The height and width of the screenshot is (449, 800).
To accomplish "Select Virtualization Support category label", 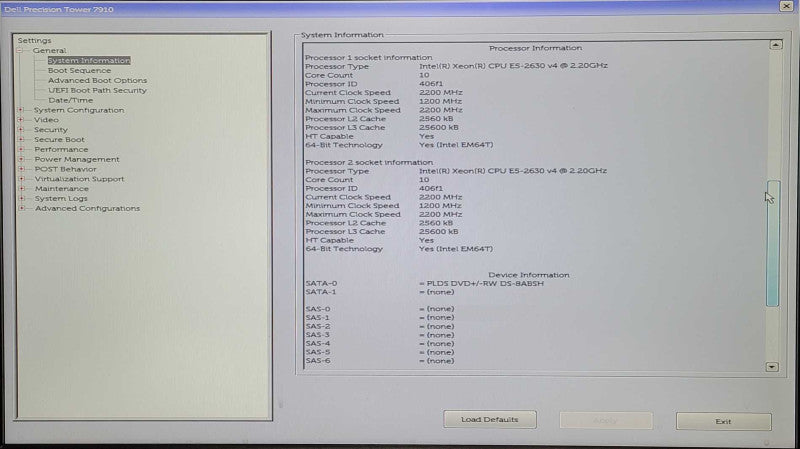I will pyautogui.click(x=80, y=179).
